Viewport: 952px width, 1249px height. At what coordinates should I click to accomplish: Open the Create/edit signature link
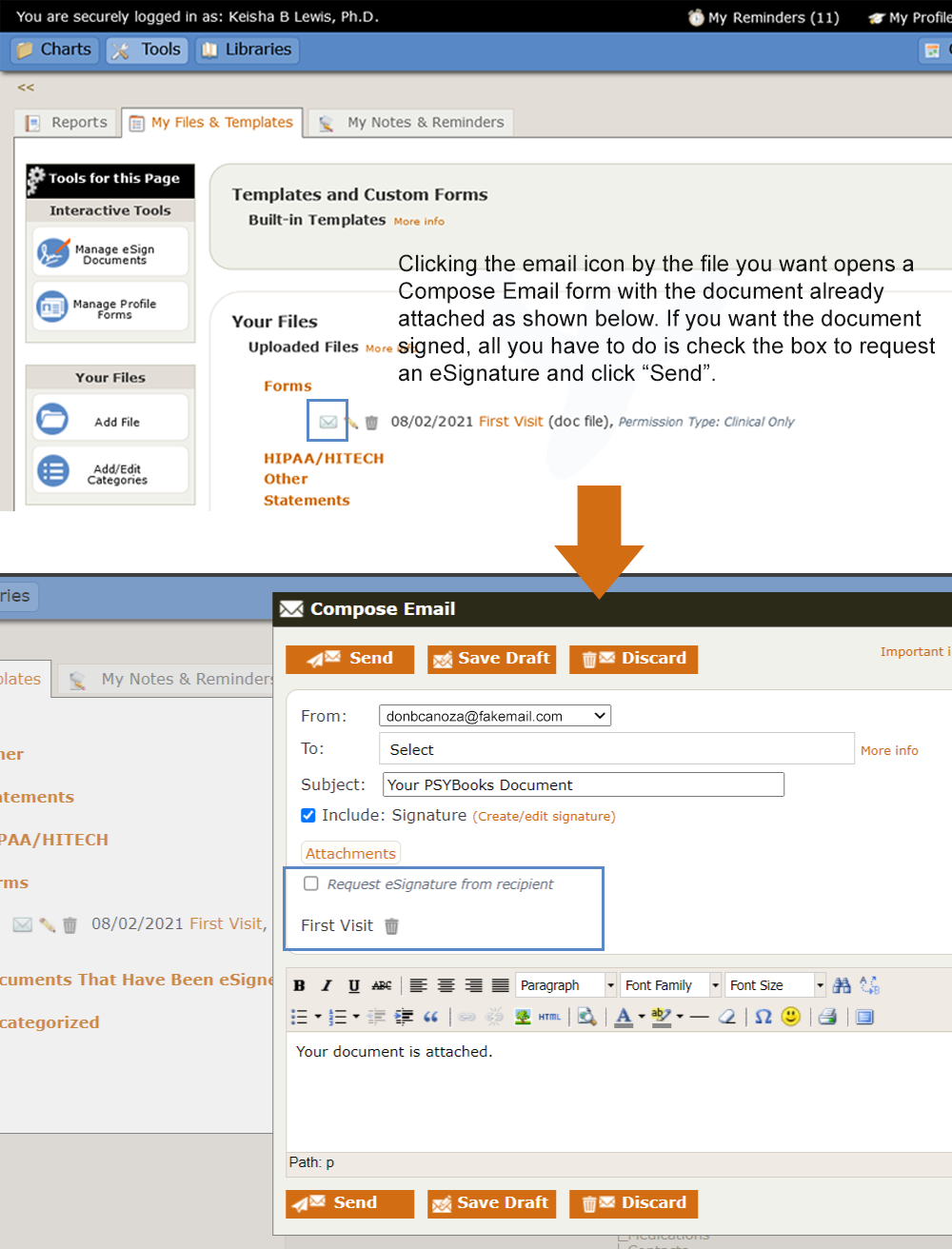point(545,817)
